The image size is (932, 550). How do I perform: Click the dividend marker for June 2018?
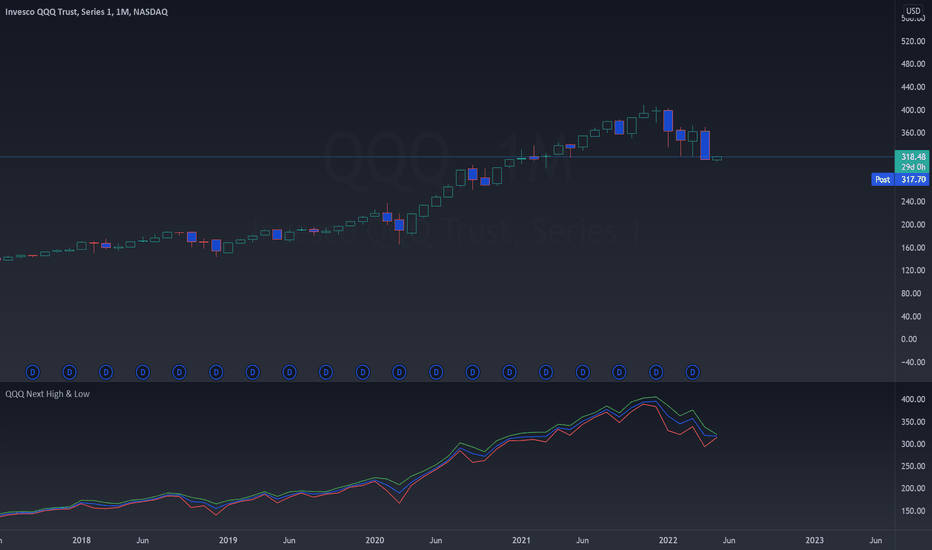click(143, 372)
